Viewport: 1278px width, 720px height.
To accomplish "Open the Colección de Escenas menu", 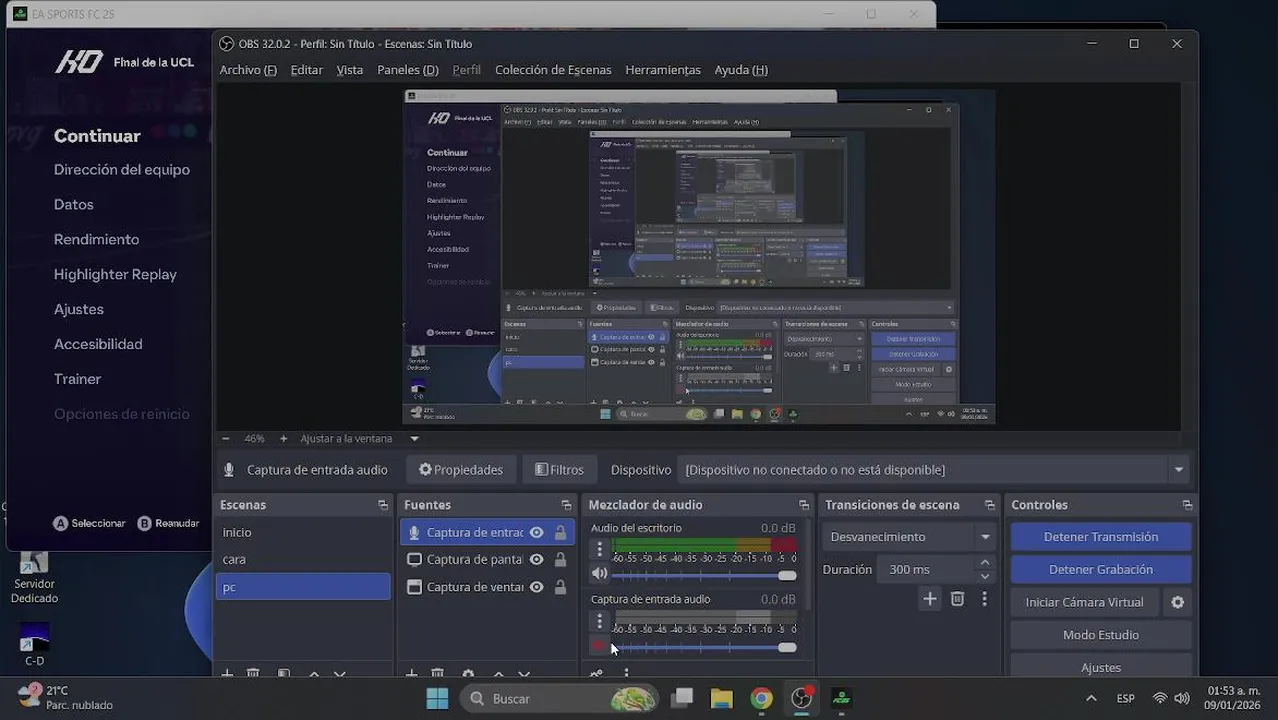I will [x=553, y=70].
